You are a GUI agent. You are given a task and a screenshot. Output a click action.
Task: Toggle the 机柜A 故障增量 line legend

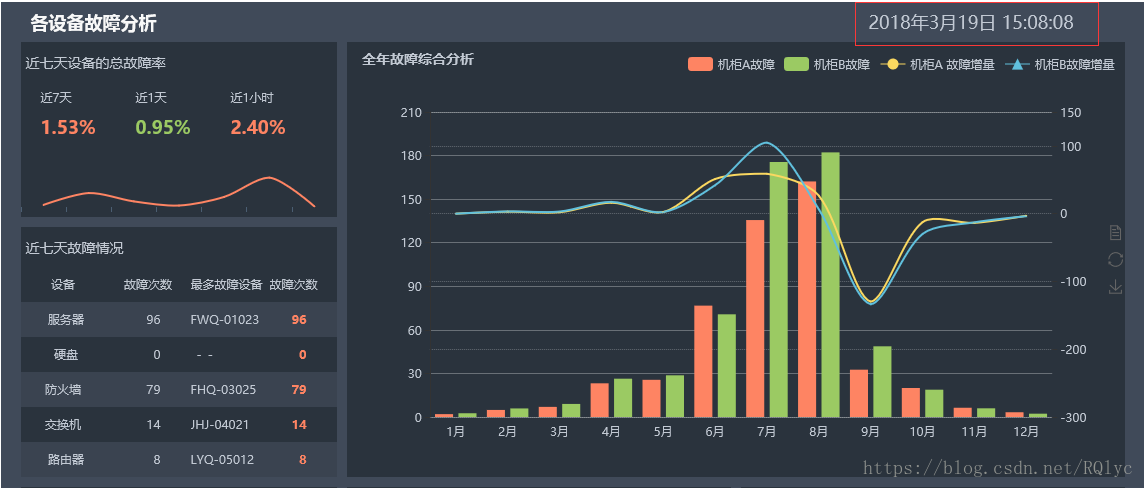click(x=938, y=65)
